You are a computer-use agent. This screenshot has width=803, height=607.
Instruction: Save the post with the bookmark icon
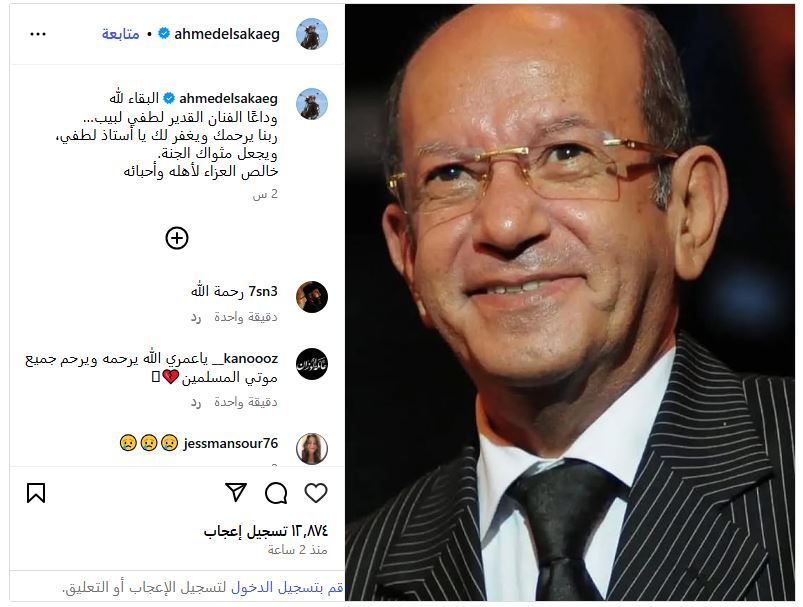click(36, 493)
